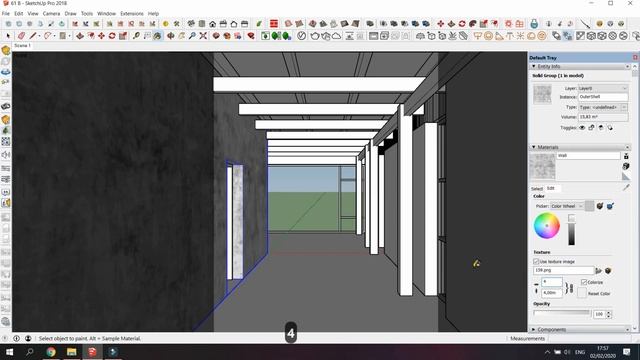Switch to Select tab in Materials
The image size is (640, 360).
click(x=537, y=189)
